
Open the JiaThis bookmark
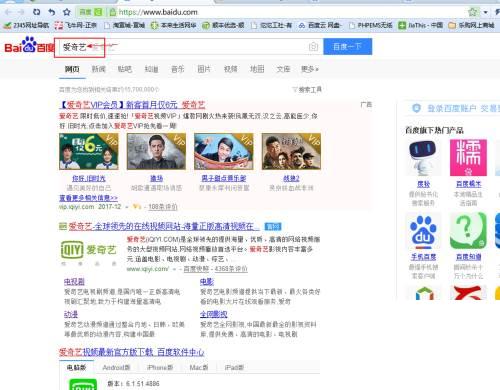point(421,25)
